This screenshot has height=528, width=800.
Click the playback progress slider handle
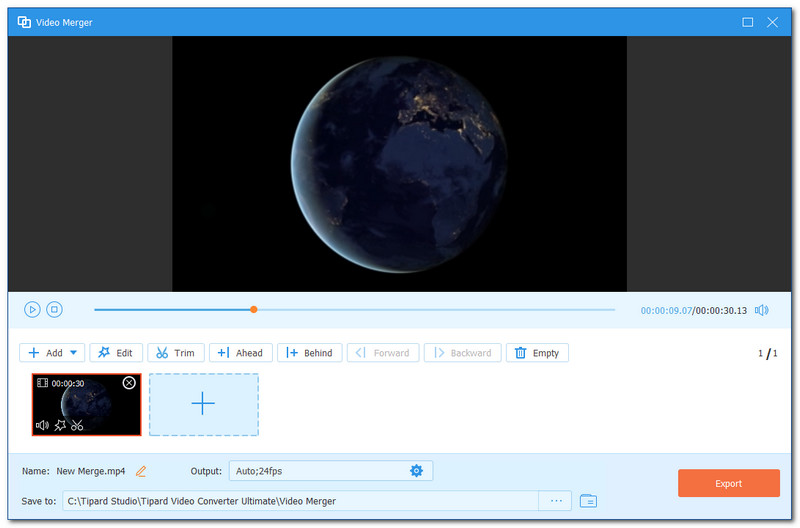click(254, 310)
